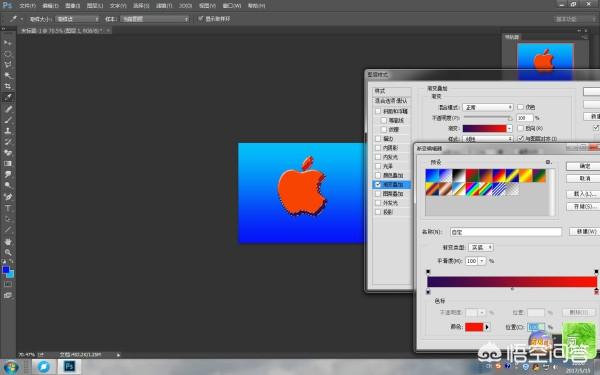The image size is (600, 375).
Task: Enable Satin style checkbox
Action: (378, 166)
